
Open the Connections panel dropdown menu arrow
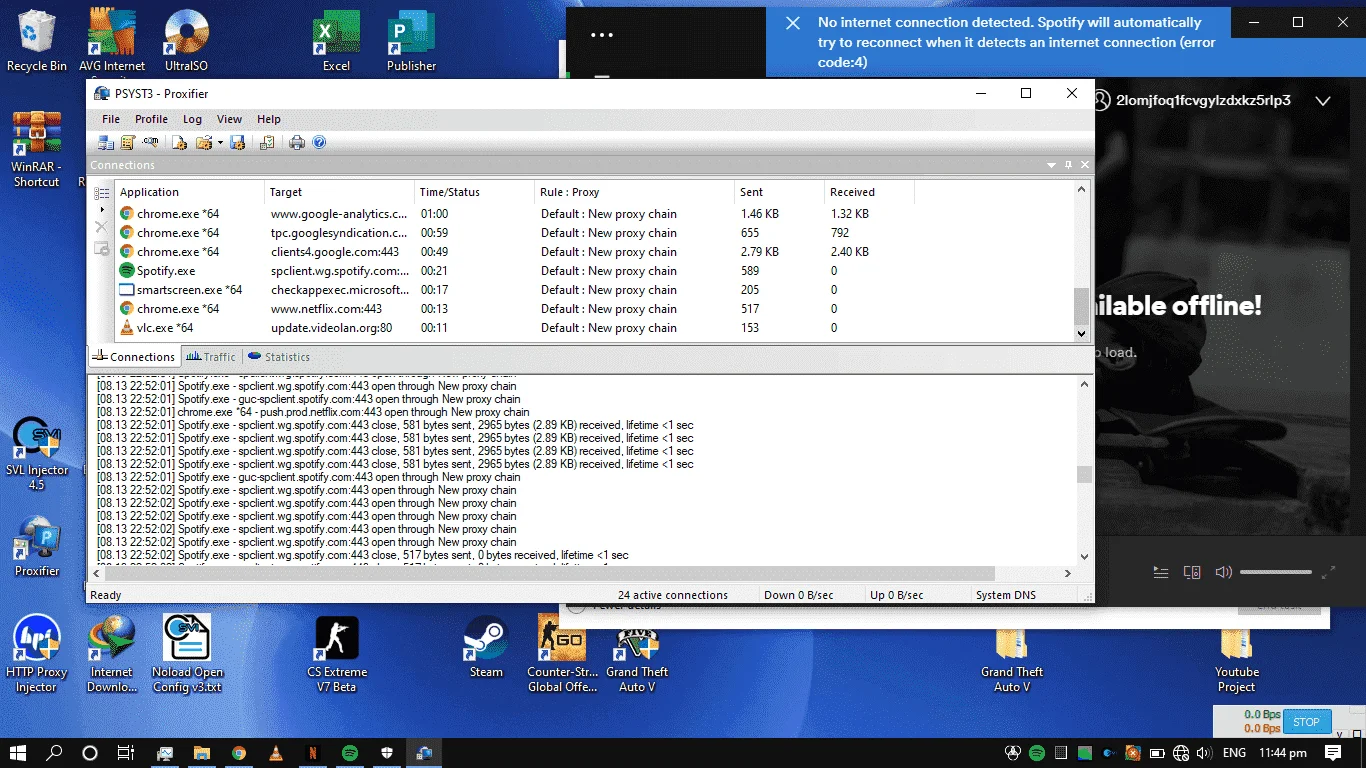1052,165
